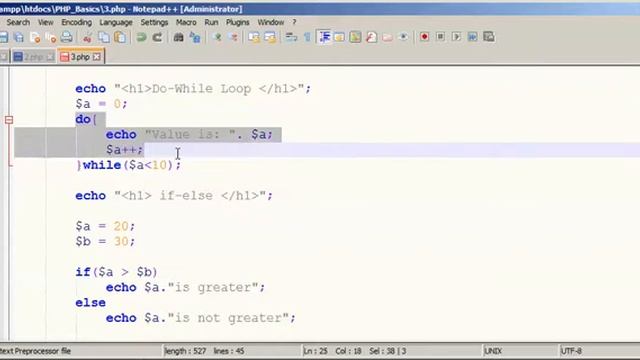Toggle the Indent Guide toolbar button
640x360 pixels.
pyautogui.click(x=324, y=38)
